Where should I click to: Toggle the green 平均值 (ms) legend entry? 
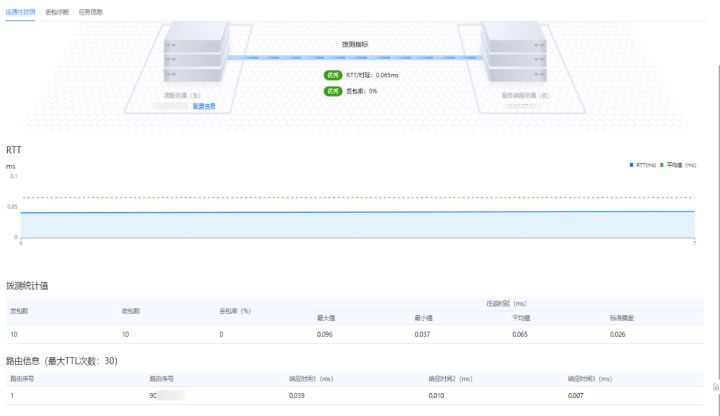tap(678, 165)
